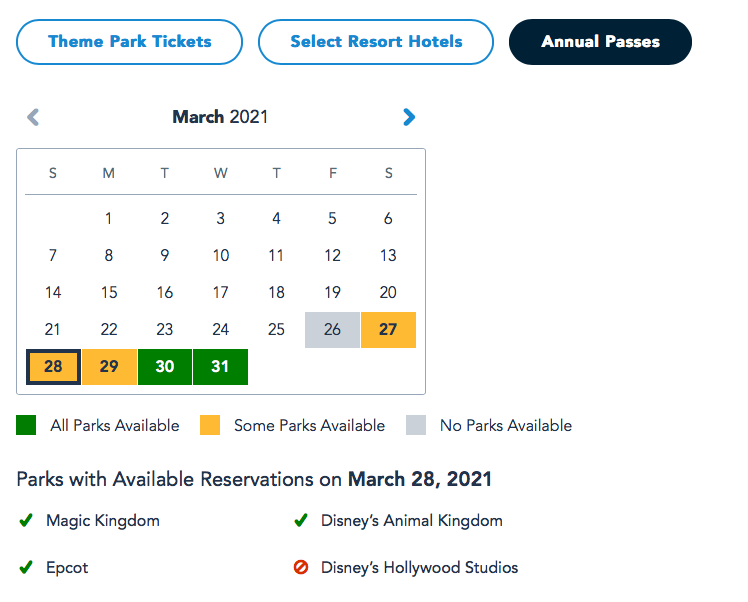748x602 pixels.
Task: Click the gray No Parks Available swatch
Action: click(x=416, y=425)
